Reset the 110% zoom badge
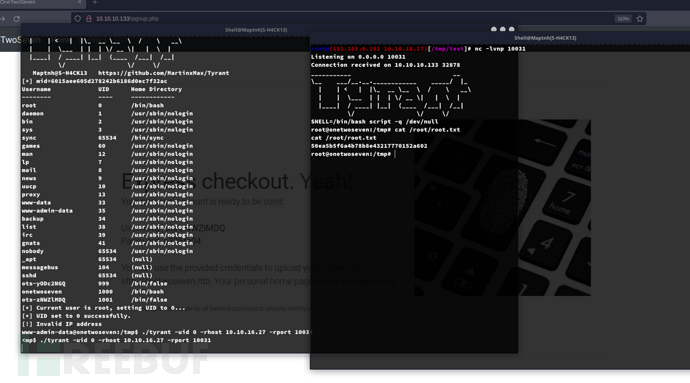Image resolution: width=690 pixels, height=383 pixels. click(623, 19)
